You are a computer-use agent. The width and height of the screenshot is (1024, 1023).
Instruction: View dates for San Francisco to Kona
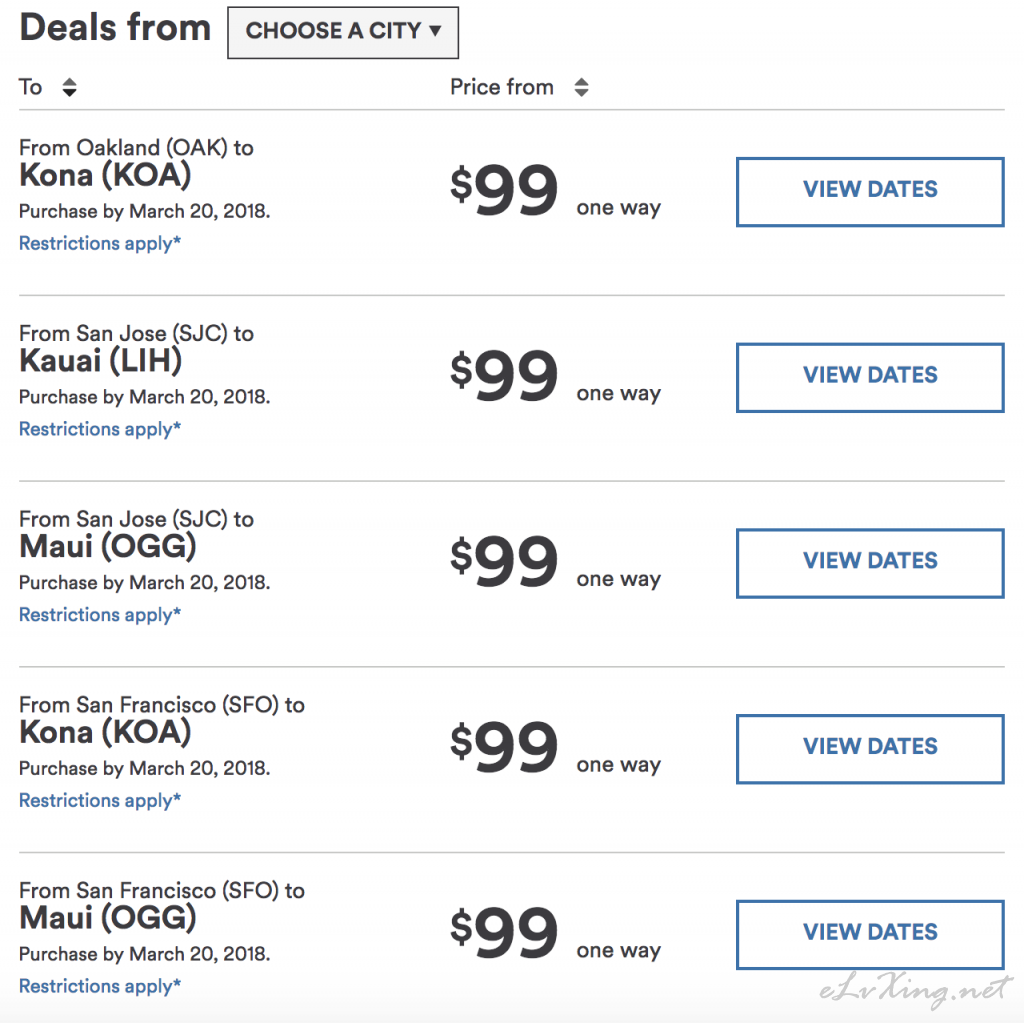click(870, 748)
